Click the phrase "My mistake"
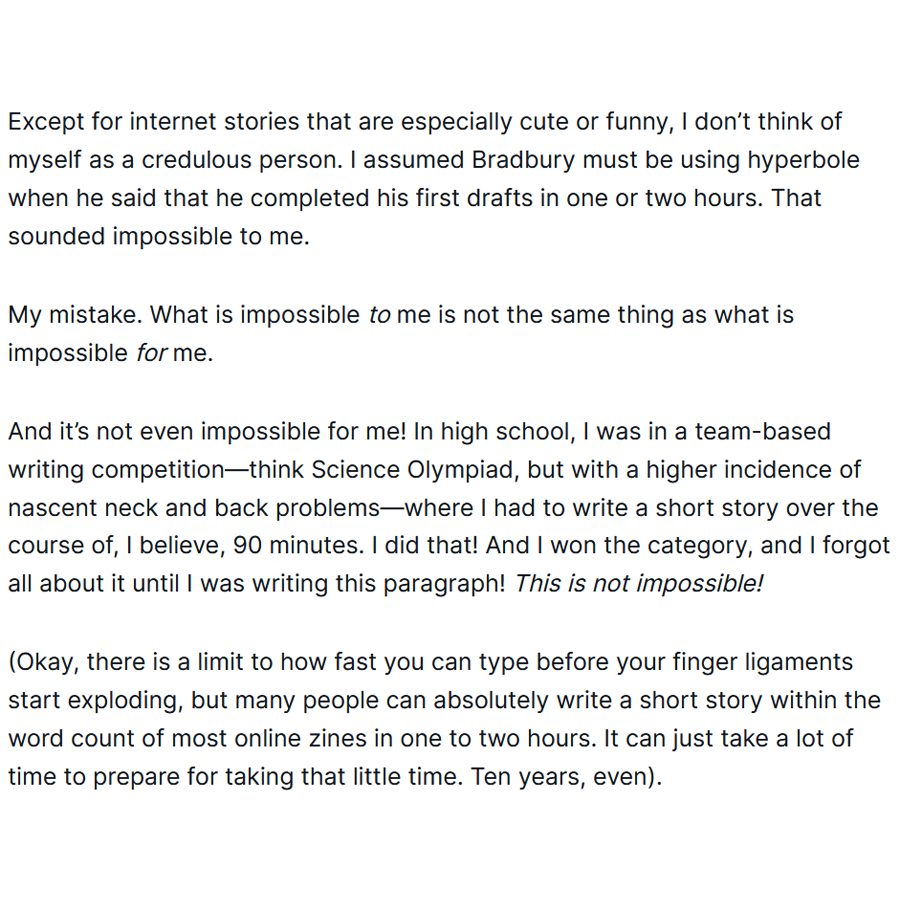Screen dimensions: 900x900 tap(76, 315)
